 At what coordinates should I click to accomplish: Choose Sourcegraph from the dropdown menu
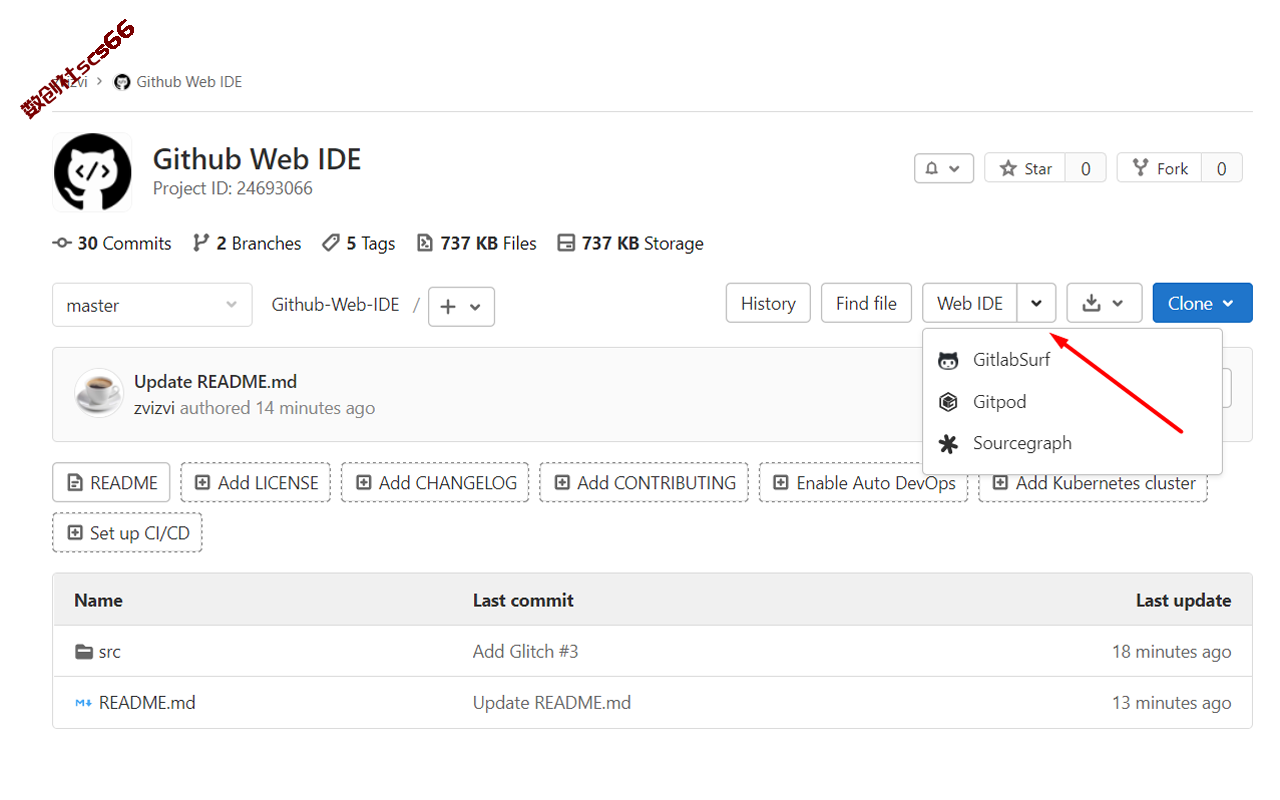[1072, 443]
